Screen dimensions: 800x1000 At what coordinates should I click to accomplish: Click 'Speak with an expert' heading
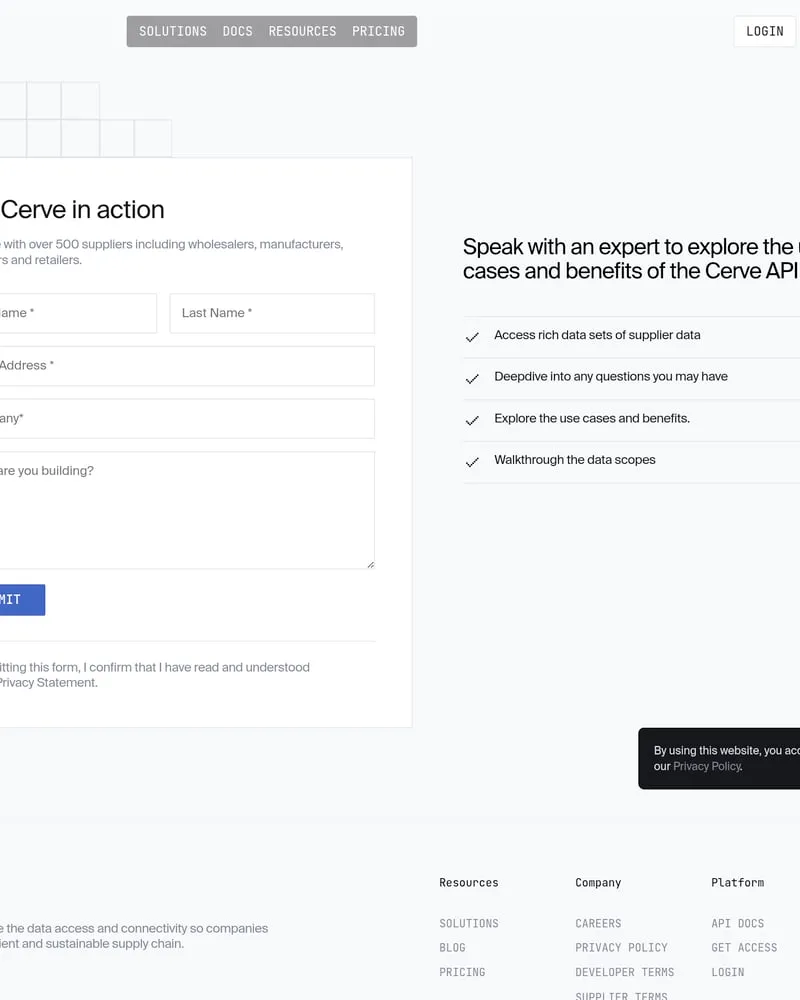(630, 259)
